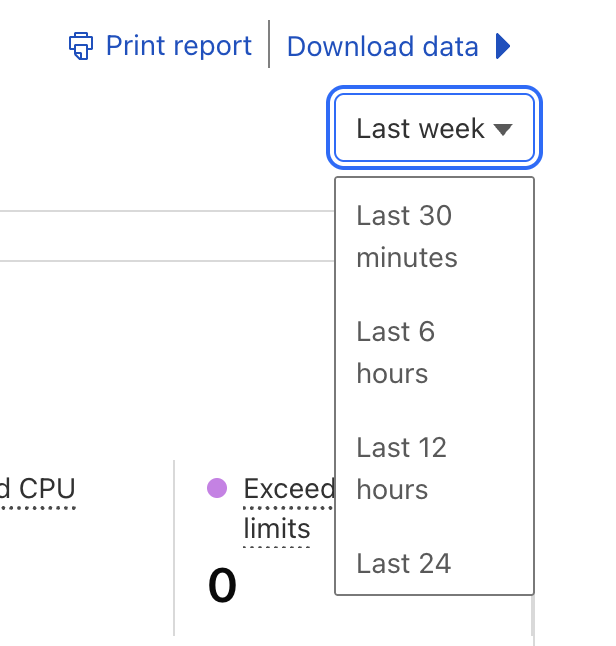616x646 pixels.
Task: Click the word "minutes" in the first option
Action: (407, 258)
